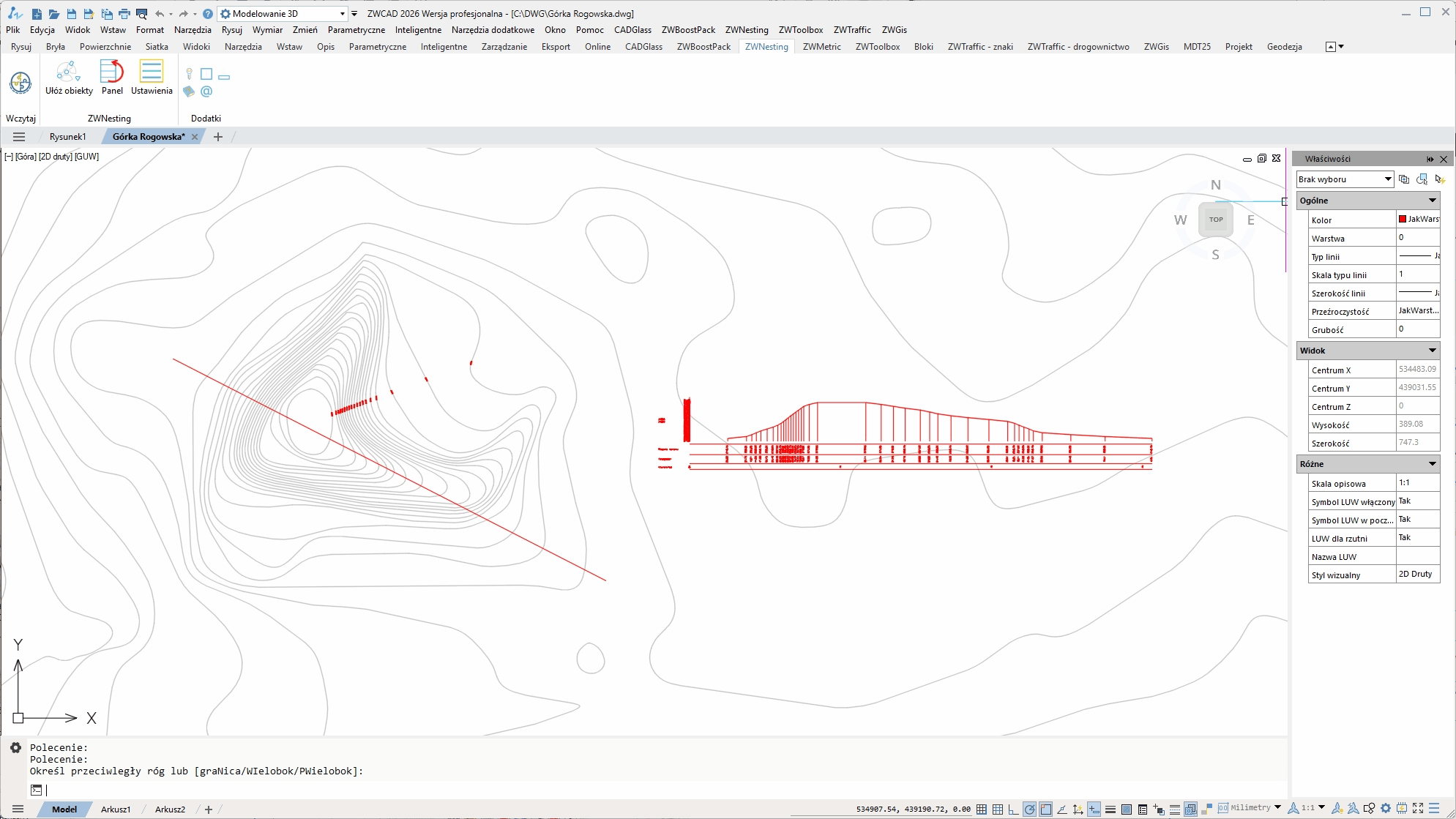This screenshot has width=1456, height=819.
Task: Click the Kolor JakWarstwa color swatch
Action: (x=1403, y=219)
